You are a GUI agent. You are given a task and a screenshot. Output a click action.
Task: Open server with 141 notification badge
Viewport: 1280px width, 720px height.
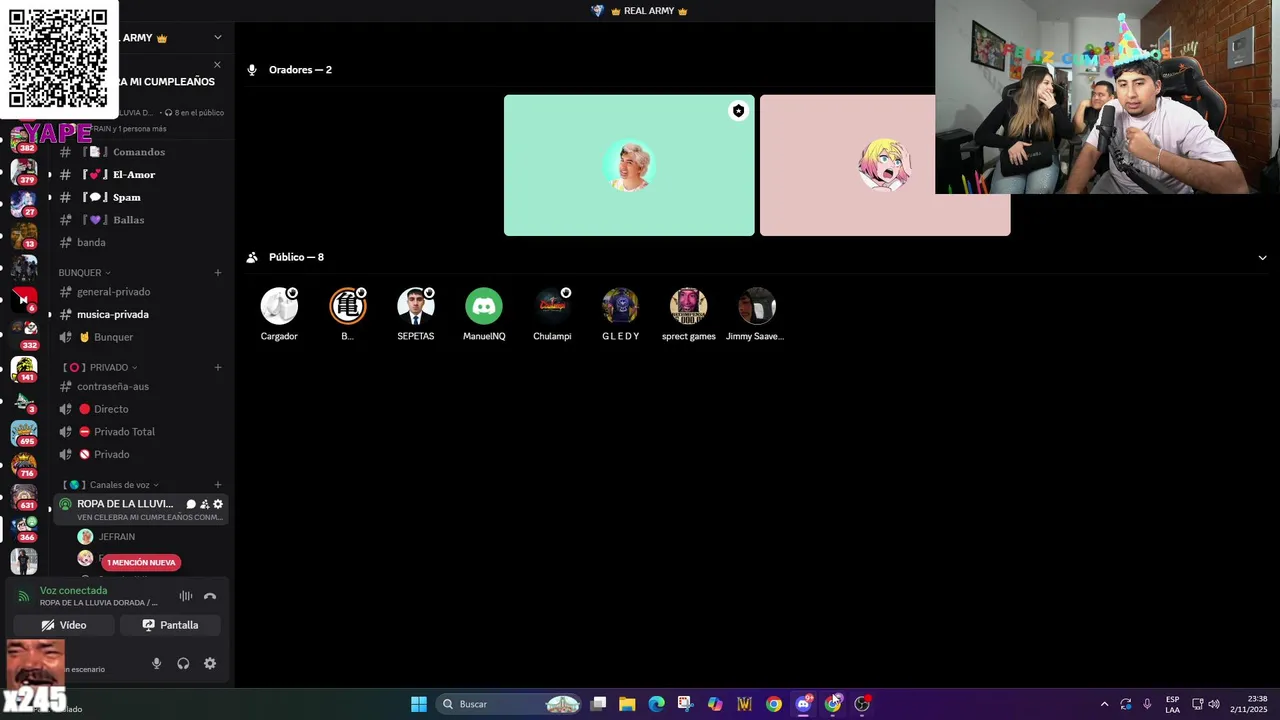tap(24, 369)
